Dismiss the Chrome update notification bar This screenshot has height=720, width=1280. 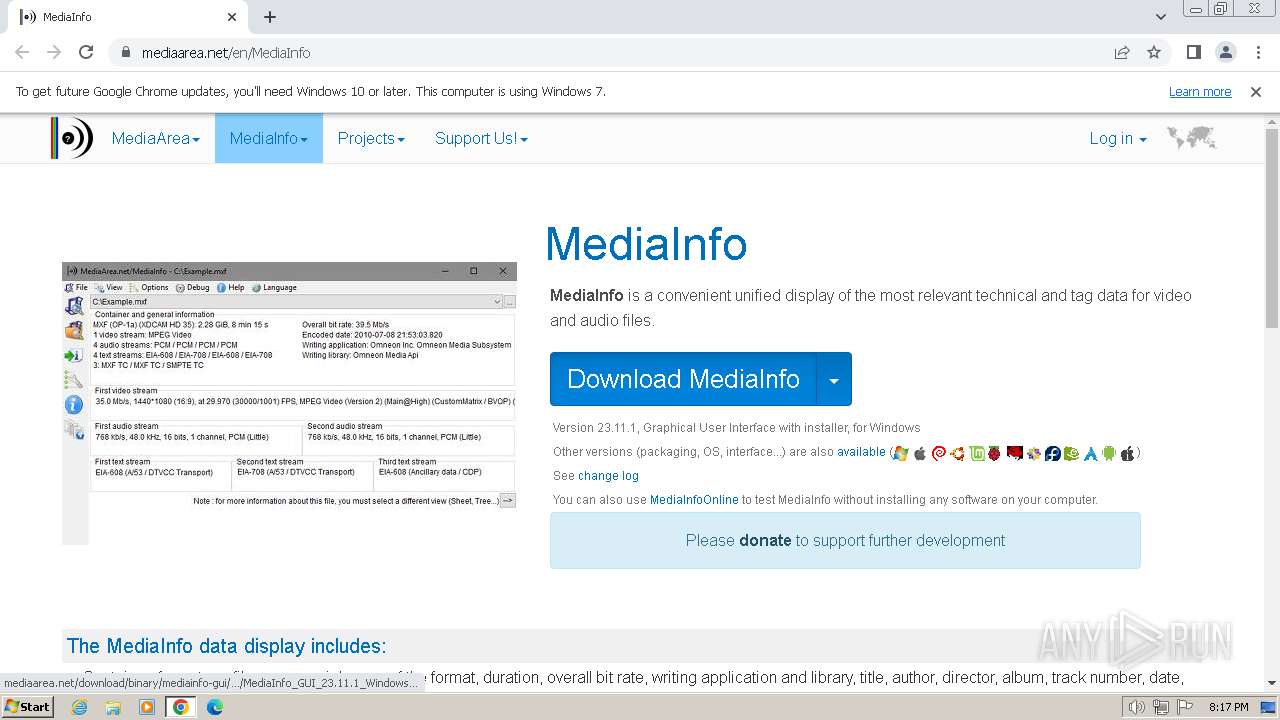1256,91
